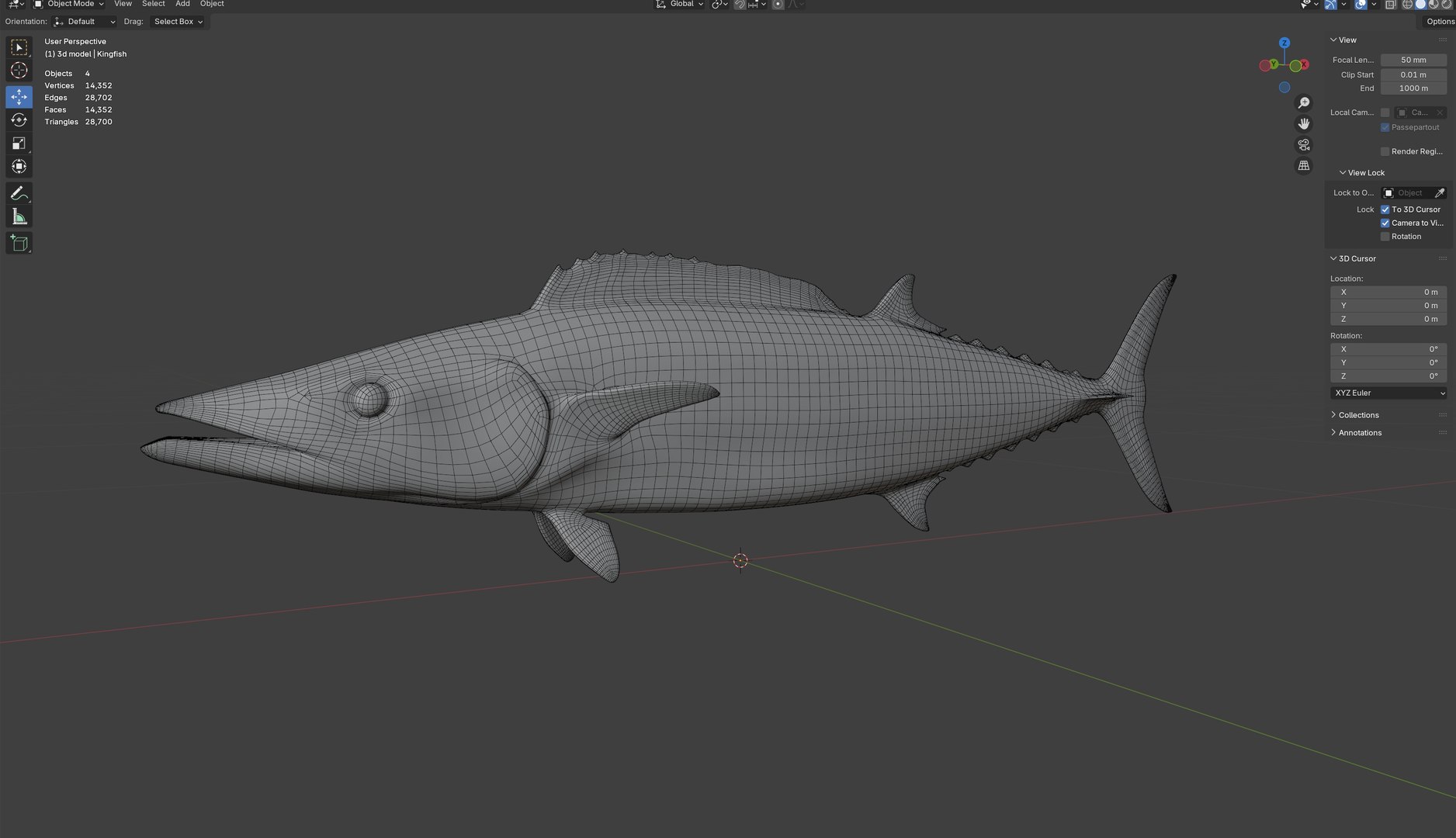Toggle the snapping magnet

pos(740,4)
